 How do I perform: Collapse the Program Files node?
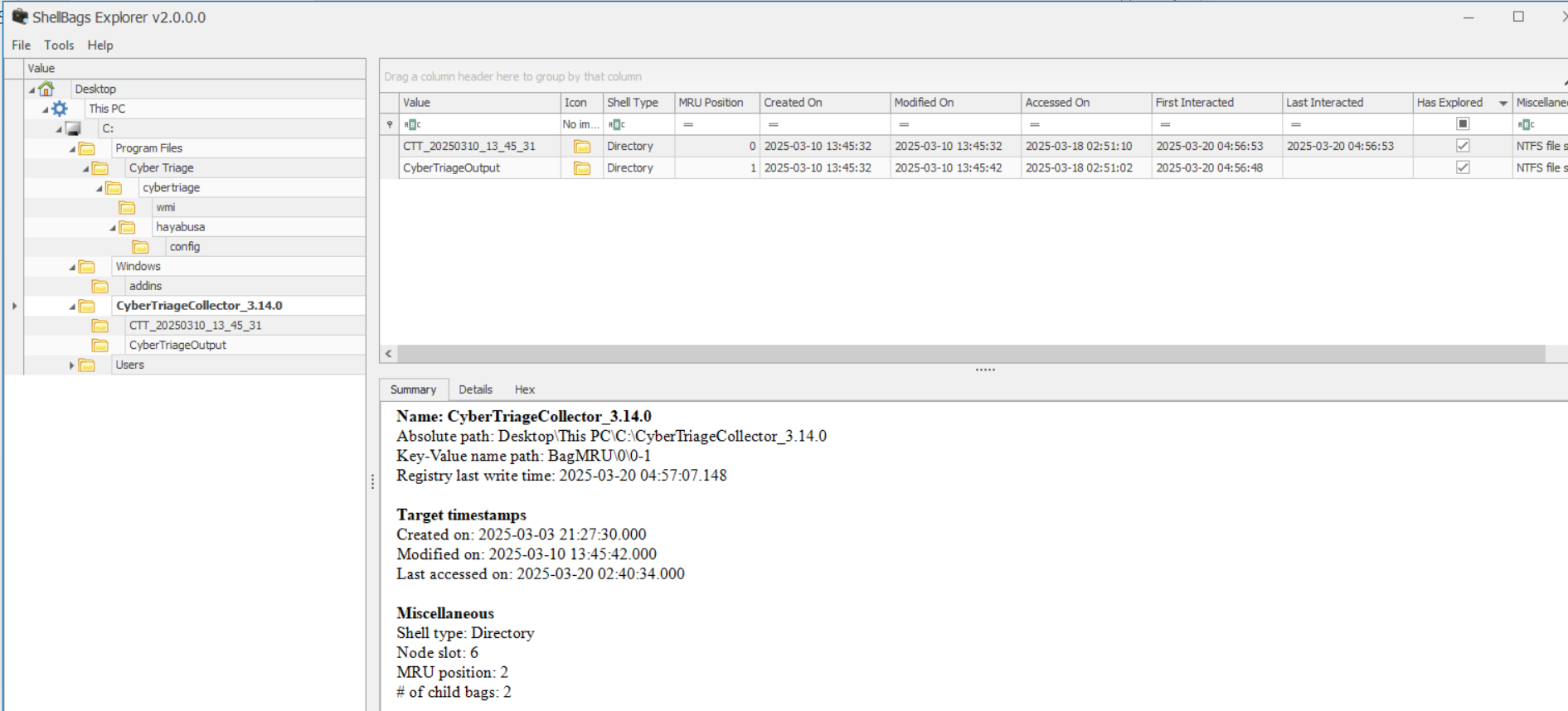pyautogui.click(x=72, y=149)
